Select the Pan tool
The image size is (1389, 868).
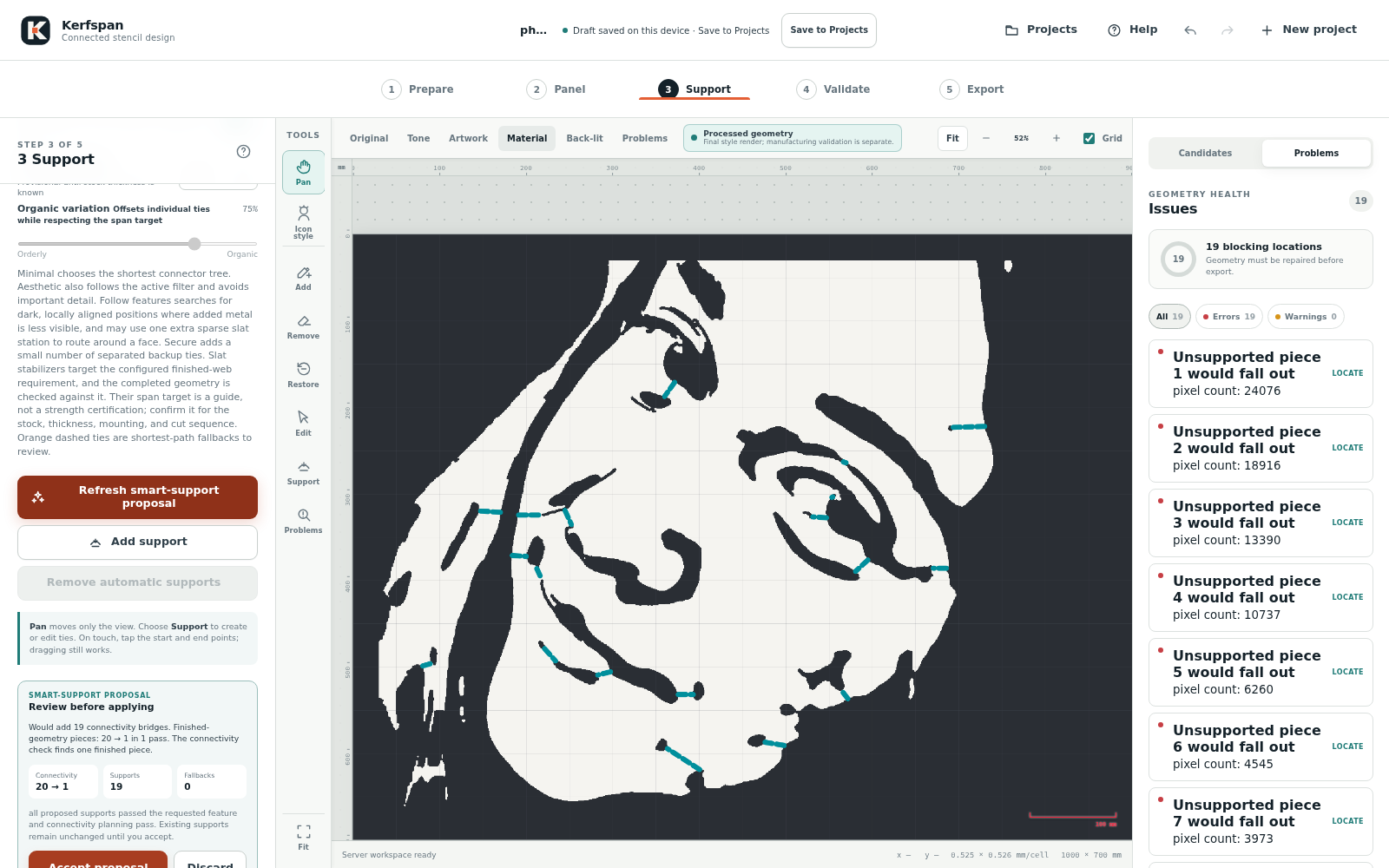pos(303,172)
